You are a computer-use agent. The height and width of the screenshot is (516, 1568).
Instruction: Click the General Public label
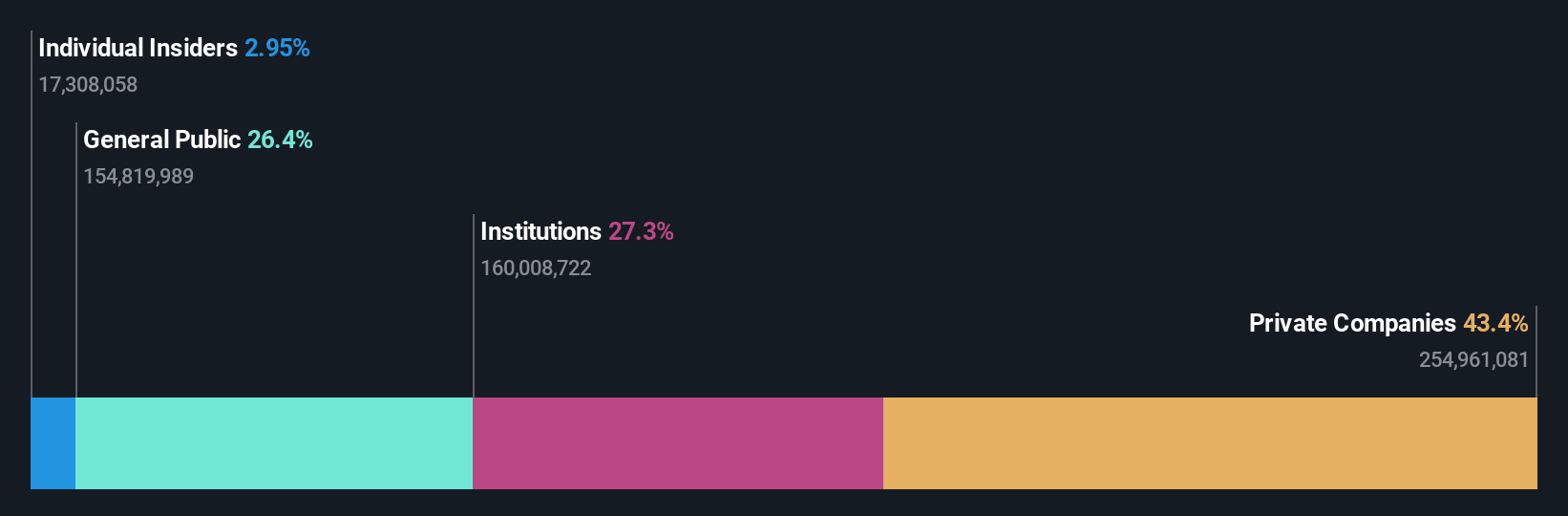[x=161, y=140]
